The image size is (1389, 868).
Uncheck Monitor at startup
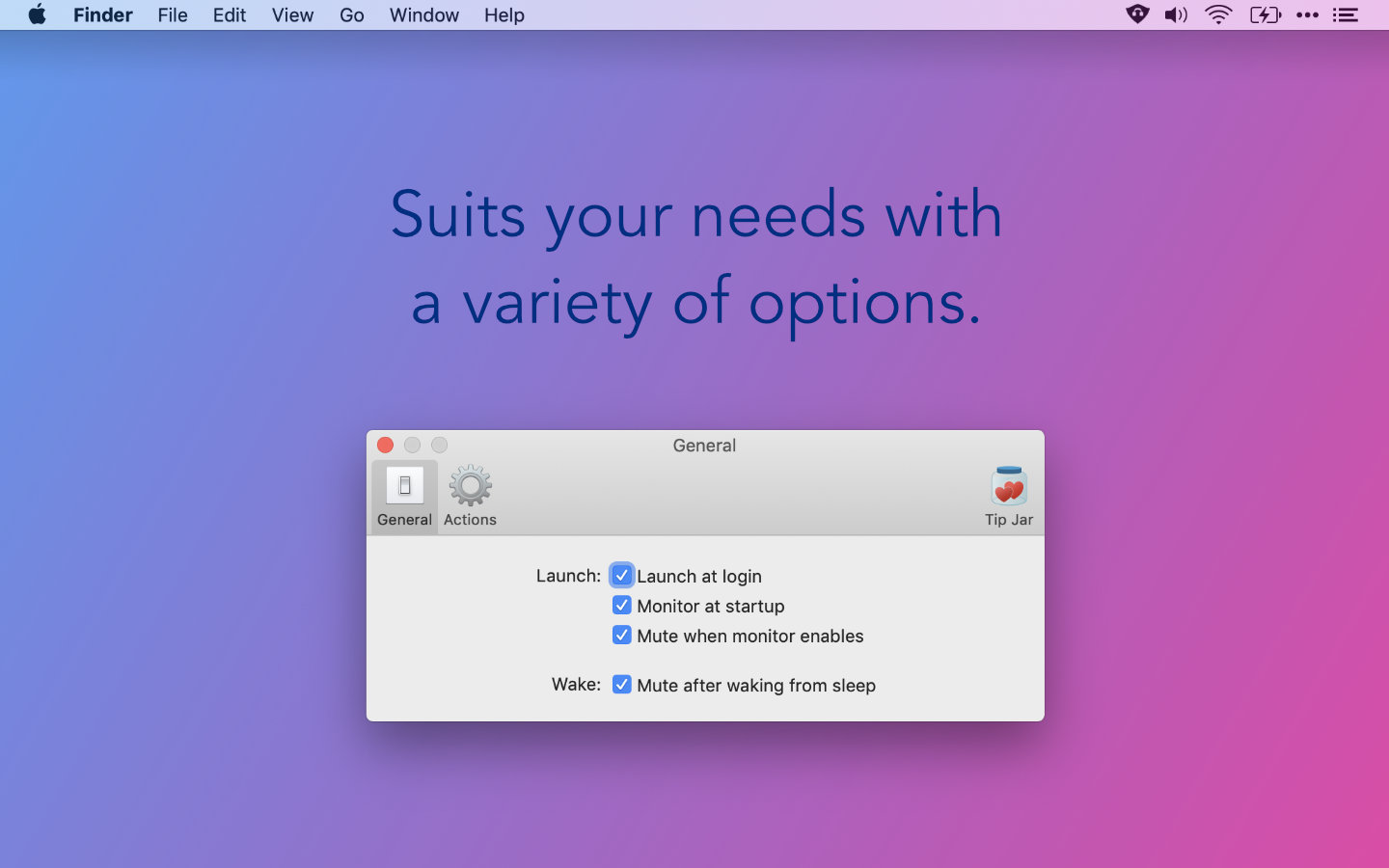click(x=622, y=606)
